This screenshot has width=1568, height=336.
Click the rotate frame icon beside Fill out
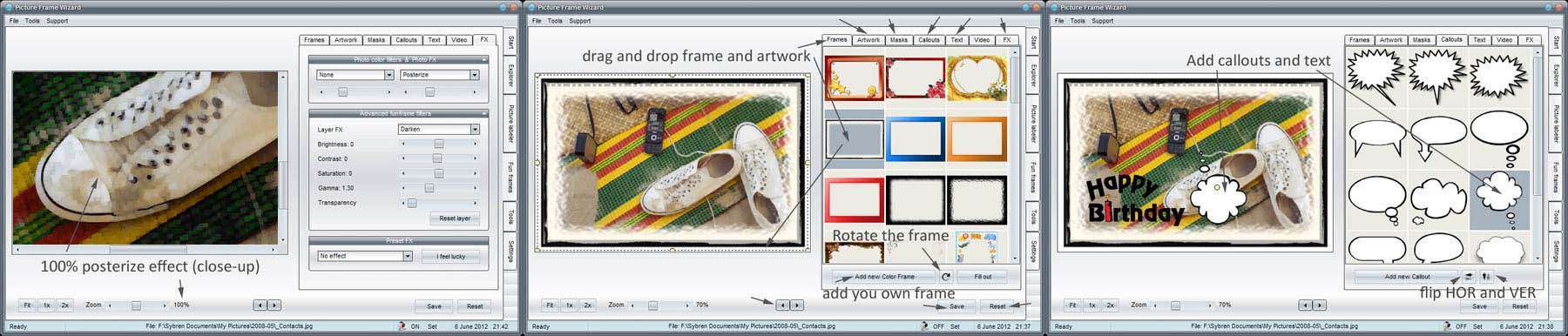coord(946,276)
